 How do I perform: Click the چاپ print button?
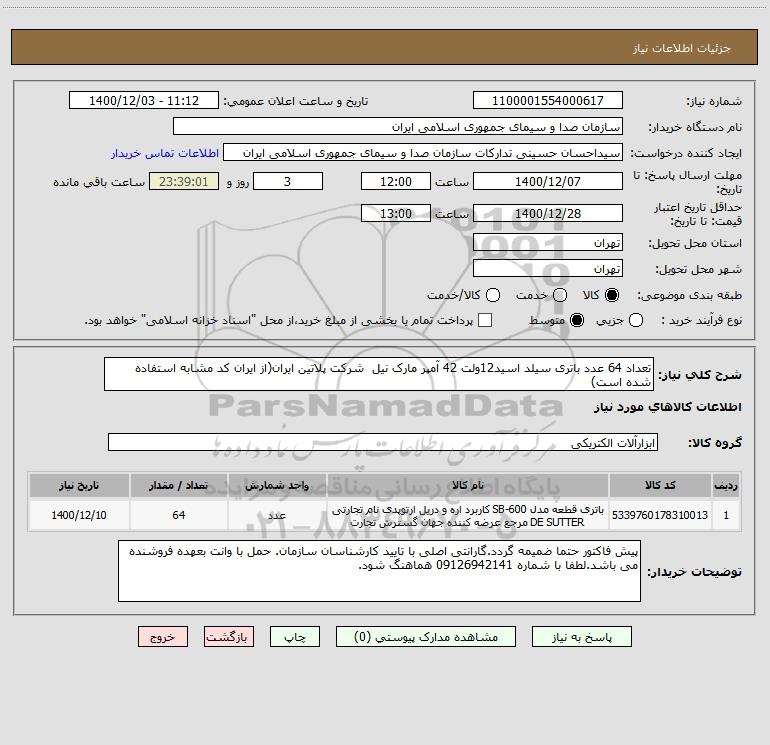pyautogui.click(x=295, y=636)
